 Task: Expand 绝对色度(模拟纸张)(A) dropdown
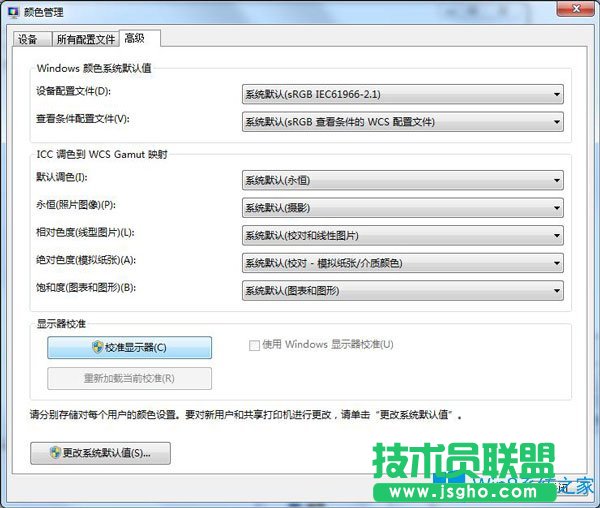[x=403, y=263]
